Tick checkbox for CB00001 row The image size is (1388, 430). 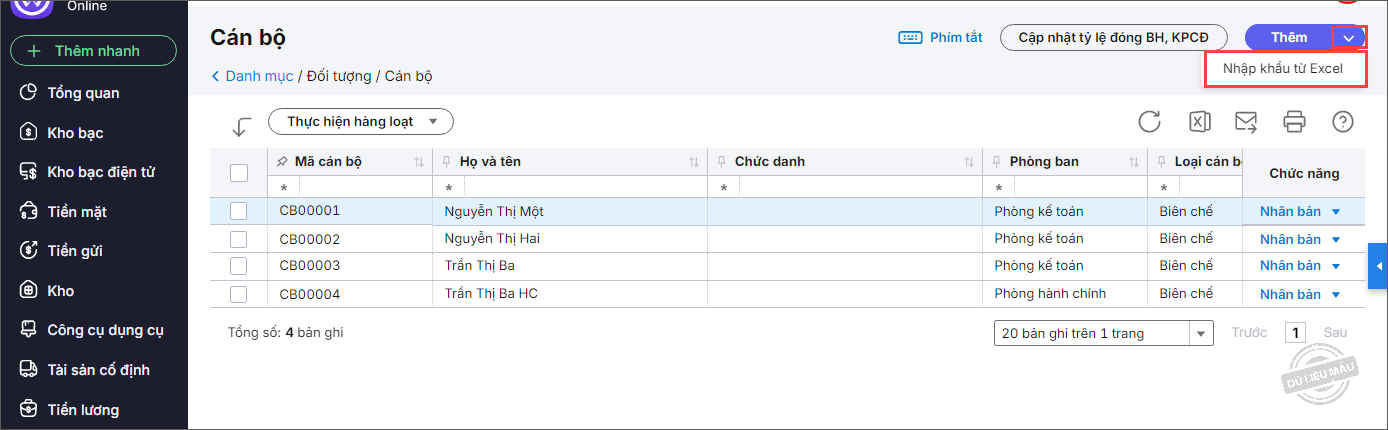tap(238, 211)
